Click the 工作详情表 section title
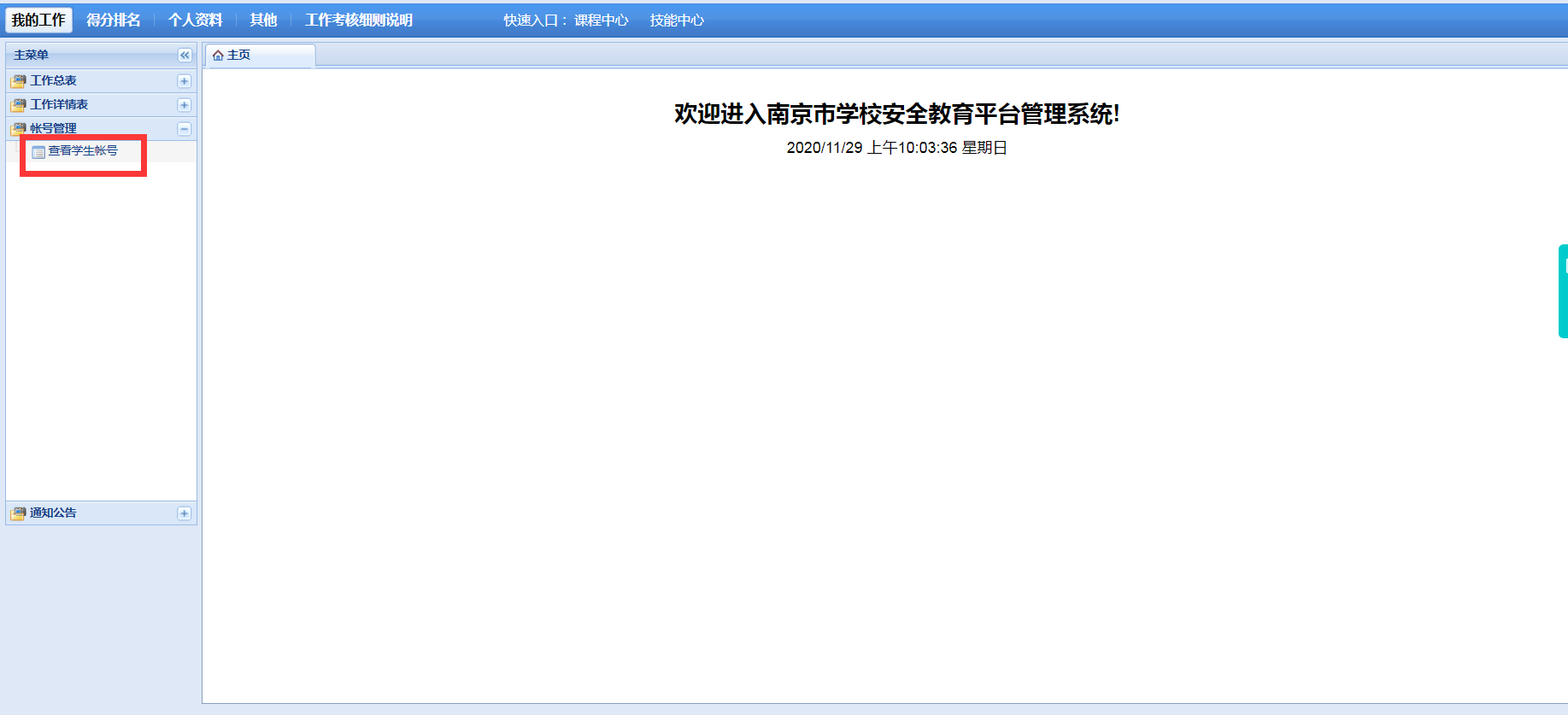This screenshot has height=715, width=1568. [x=59, y=104]
